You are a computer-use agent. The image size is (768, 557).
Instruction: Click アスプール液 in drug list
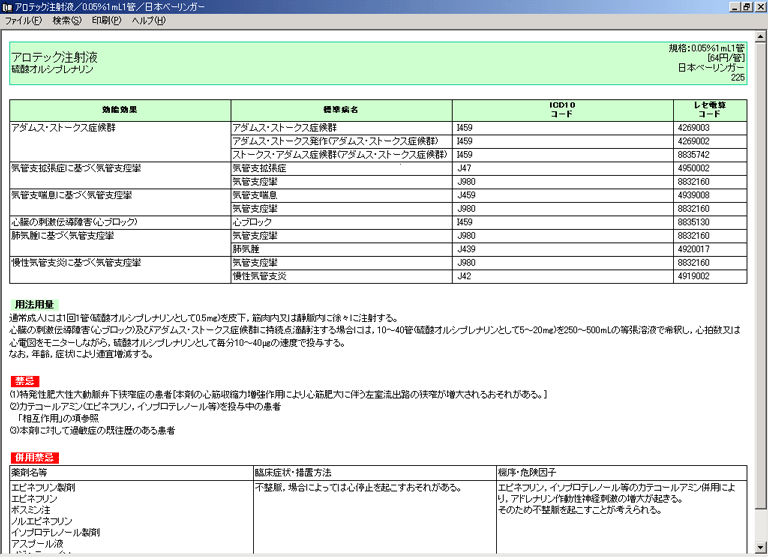(37, 544)
